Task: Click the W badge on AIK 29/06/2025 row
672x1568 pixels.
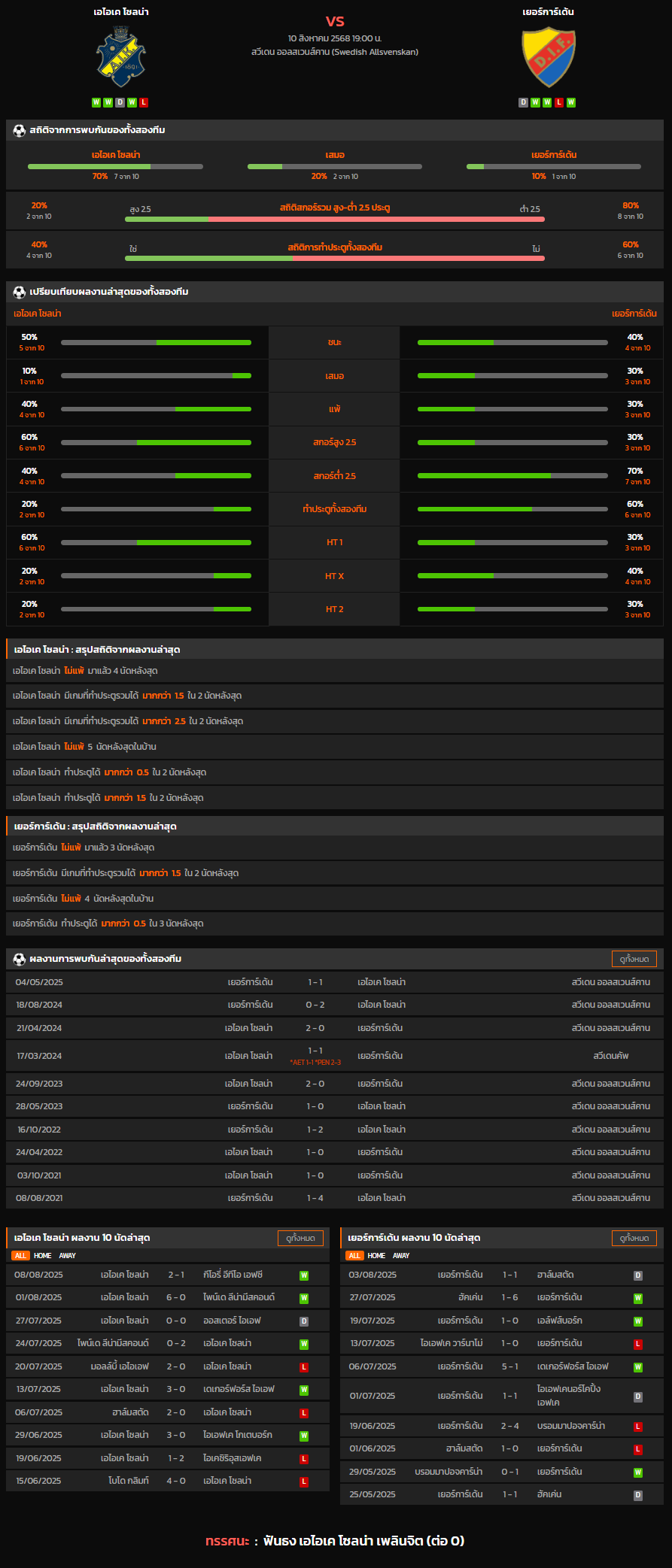Action: (x=304, y=1436)
